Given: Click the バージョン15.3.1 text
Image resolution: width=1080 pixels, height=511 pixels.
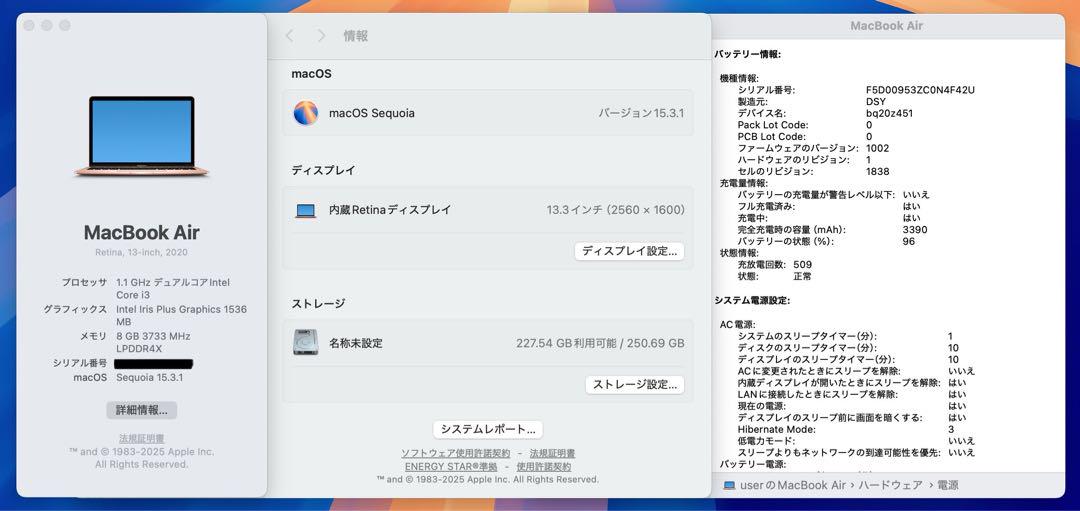Looking at the screenshot, I should [641, 113].
